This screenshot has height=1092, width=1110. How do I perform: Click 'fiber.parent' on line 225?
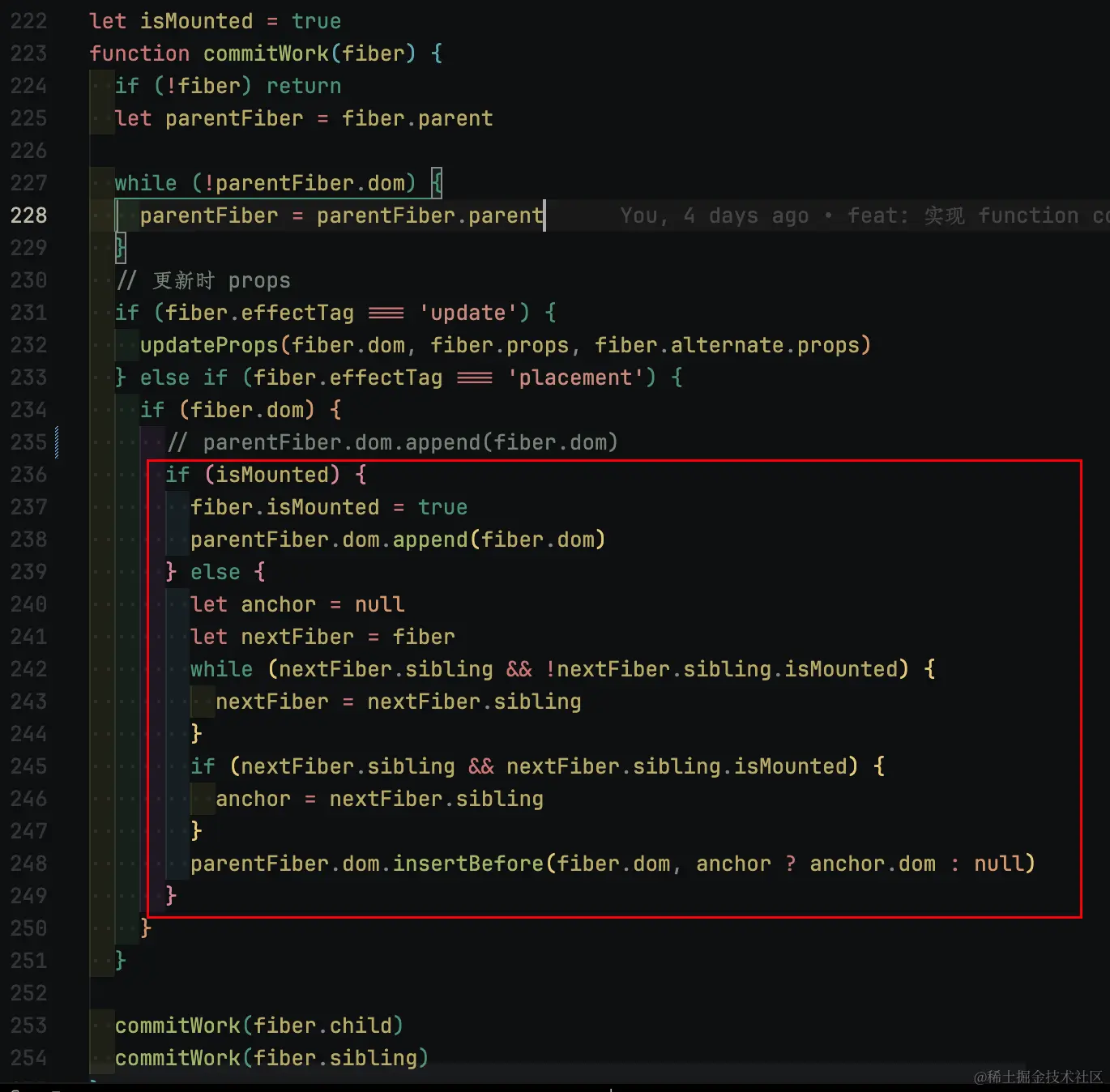417,118
